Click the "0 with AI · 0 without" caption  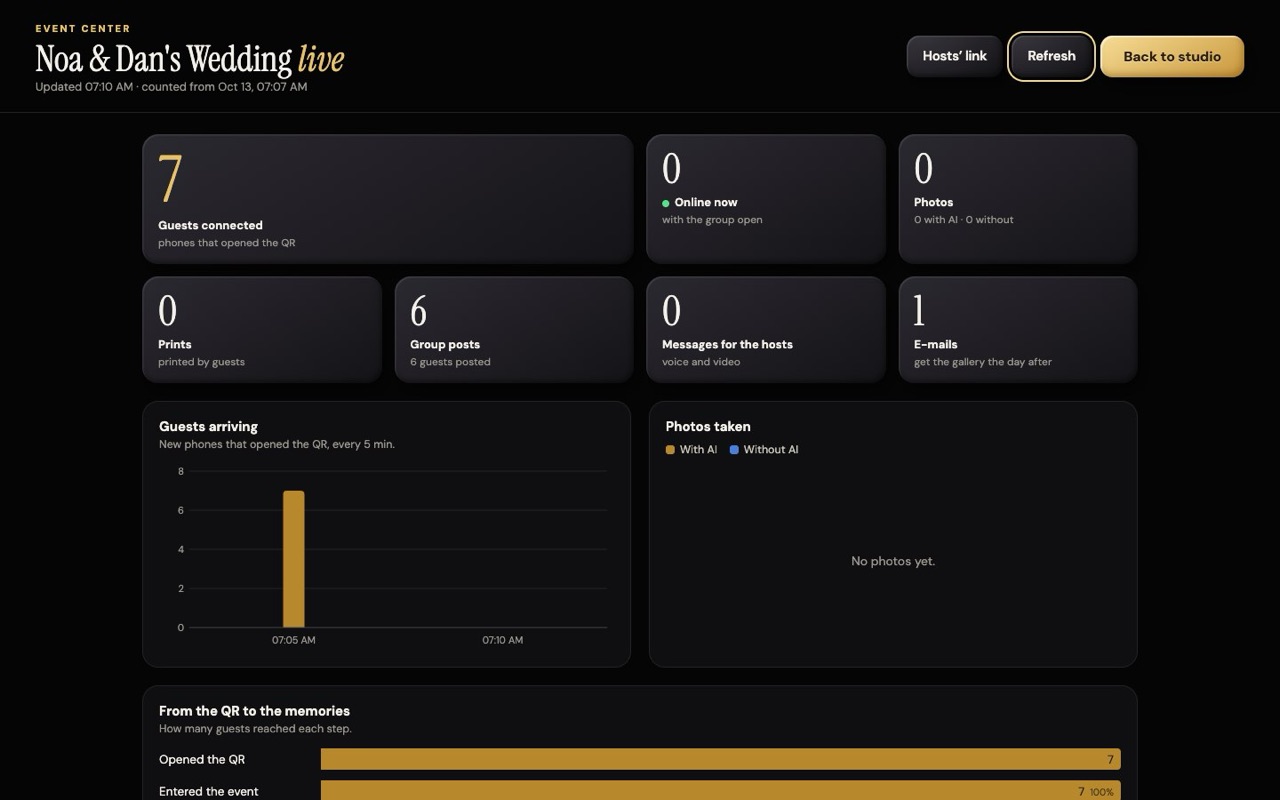point(964,220)
